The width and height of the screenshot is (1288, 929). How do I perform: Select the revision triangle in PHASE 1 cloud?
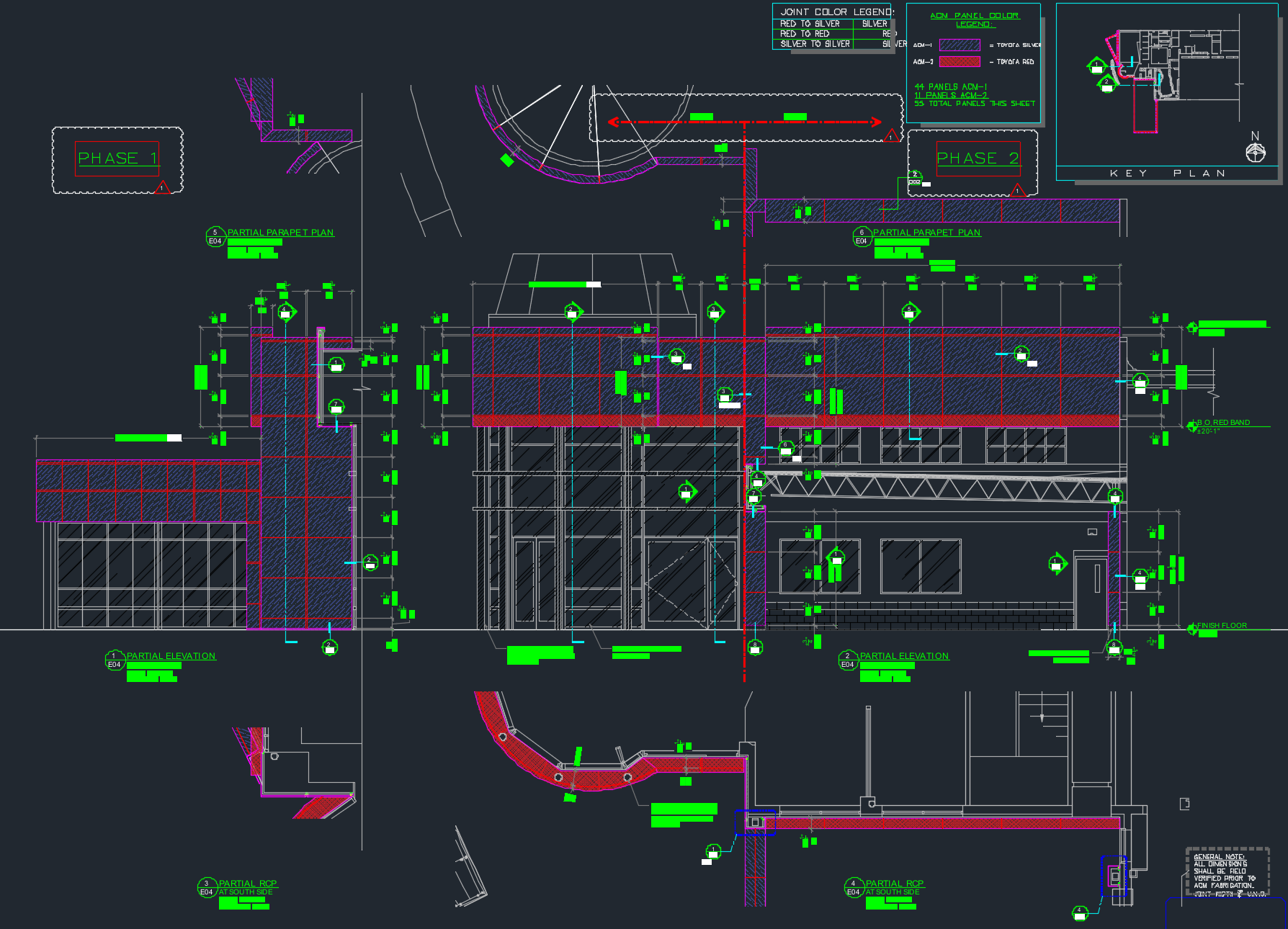(162, 187)
